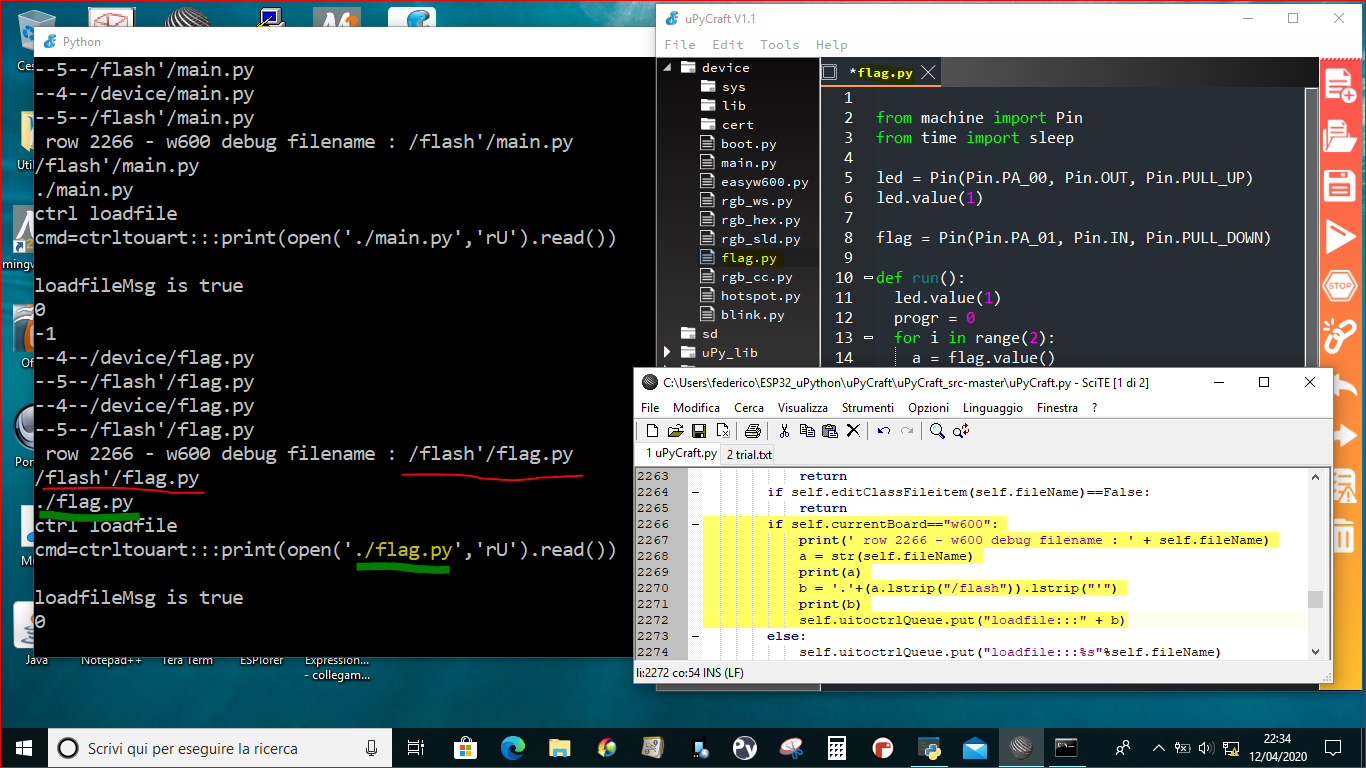
Task: Open Windows notification center icon
Action: click(1332, 747)
